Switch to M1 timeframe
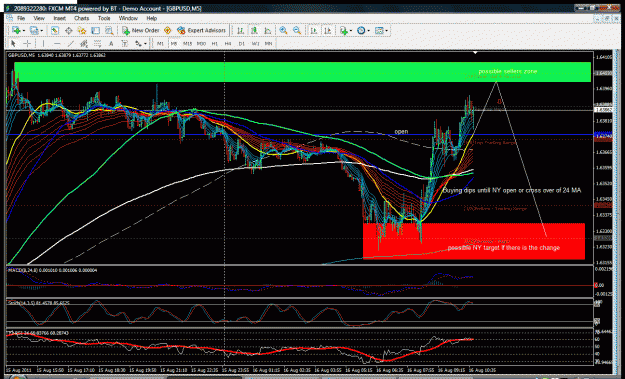Image resolution: width=625 pixels, height=379 pixels. click(160, 43)
